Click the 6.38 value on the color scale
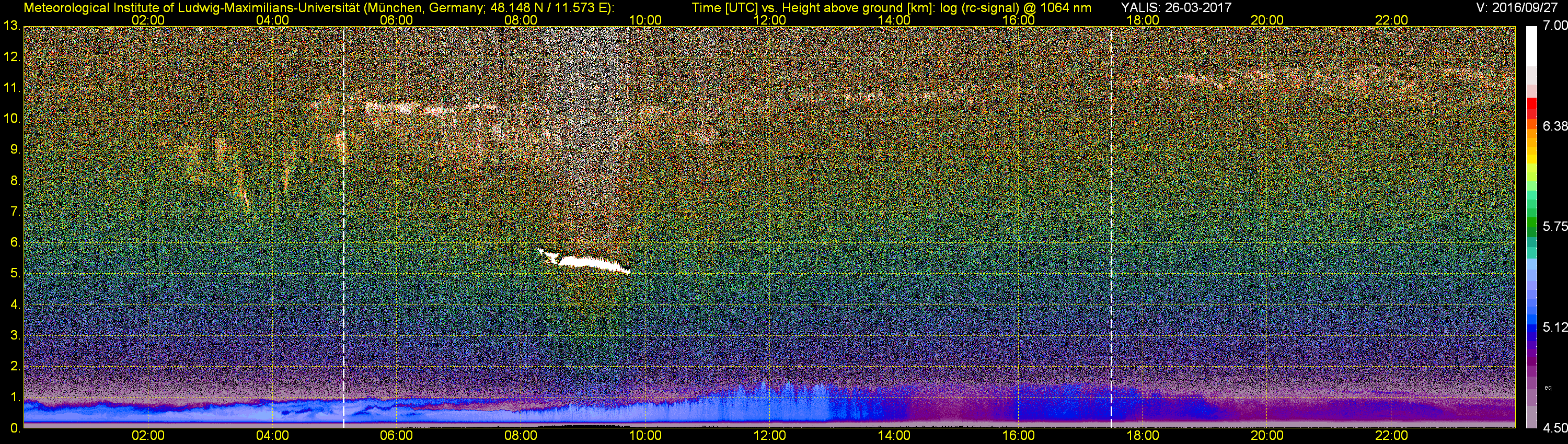Screen dimensions: 1568x444 click(1555, 126)
